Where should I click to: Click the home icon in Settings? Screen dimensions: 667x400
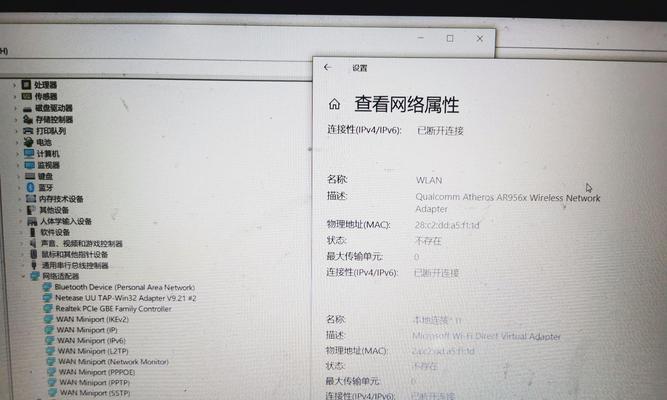coord(334,104)
